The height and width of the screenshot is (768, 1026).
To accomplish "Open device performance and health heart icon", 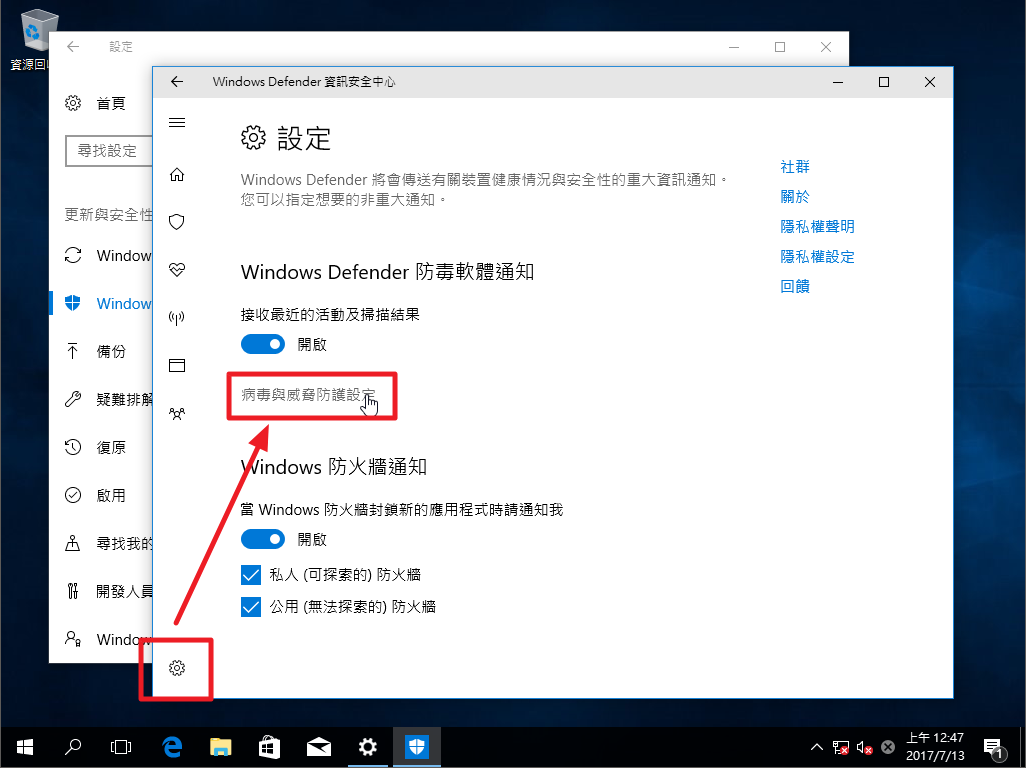I will (x=177, y=270).
